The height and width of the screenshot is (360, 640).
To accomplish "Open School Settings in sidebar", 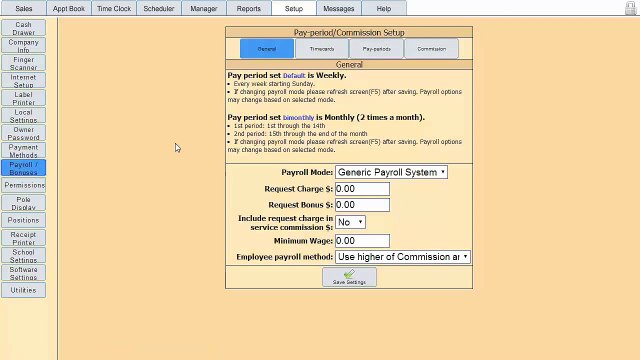I will (x=23, y=256).
